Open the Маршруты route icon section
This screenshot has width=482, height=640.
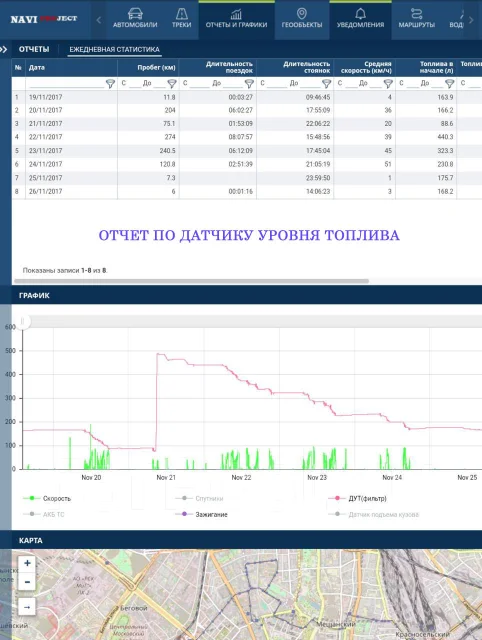[416, 20]
